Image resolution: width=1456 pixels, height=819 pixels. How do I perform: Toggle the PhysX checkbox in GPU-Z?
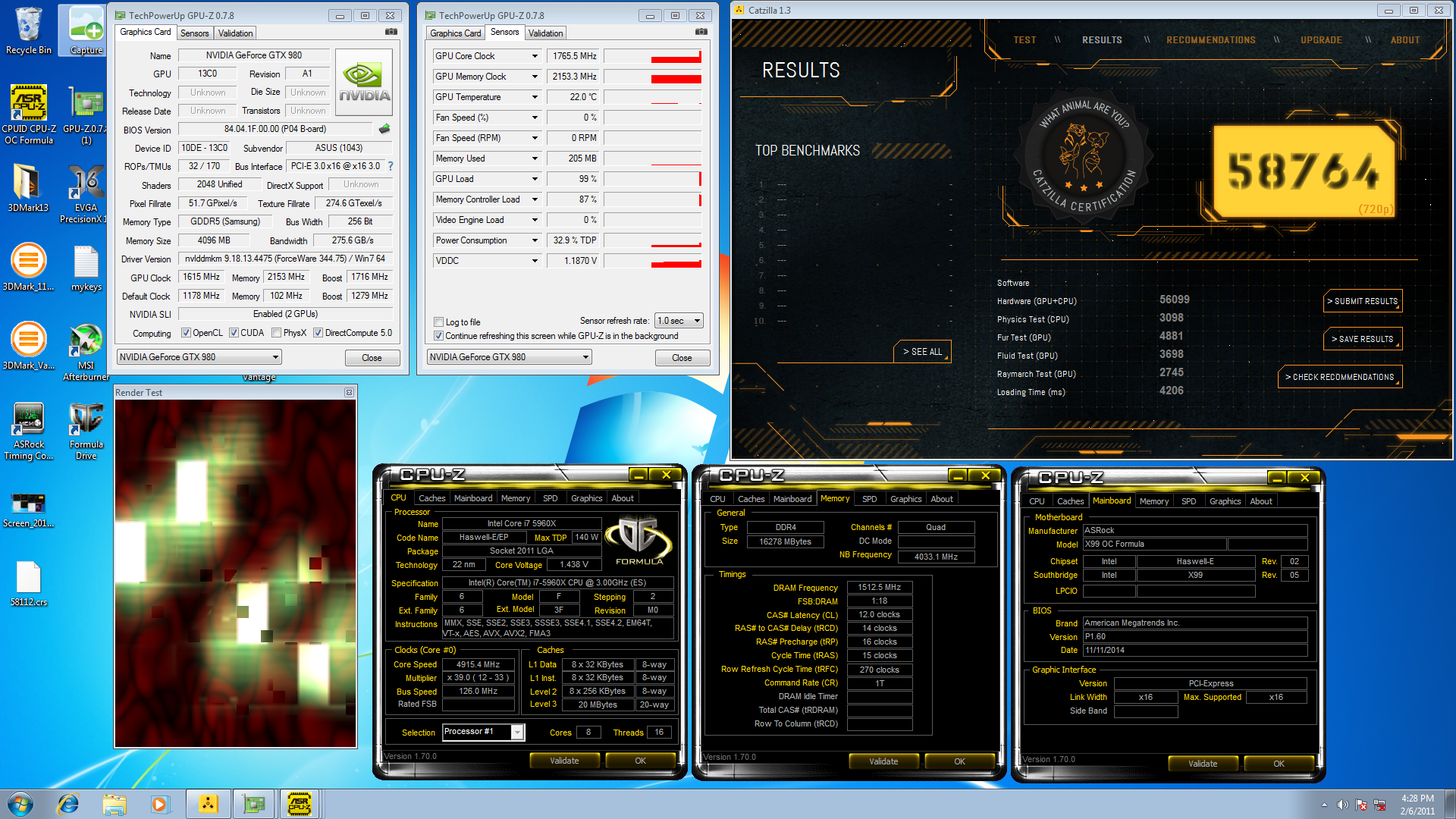click(x=277, y=333)
